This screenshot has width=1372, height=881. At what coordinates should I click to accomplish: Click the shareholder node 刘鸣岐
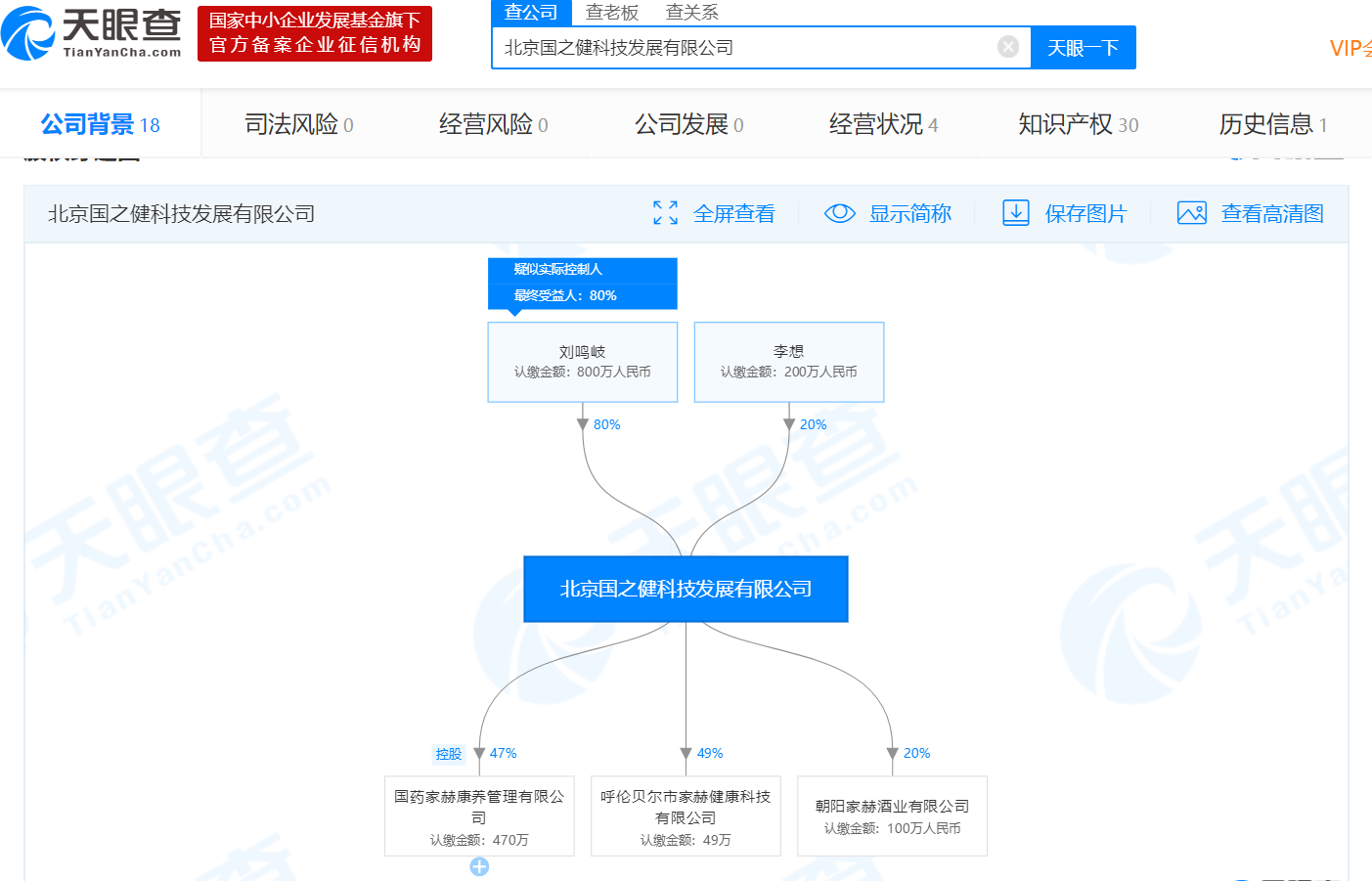pyautogui.click(x=582, y=362)
